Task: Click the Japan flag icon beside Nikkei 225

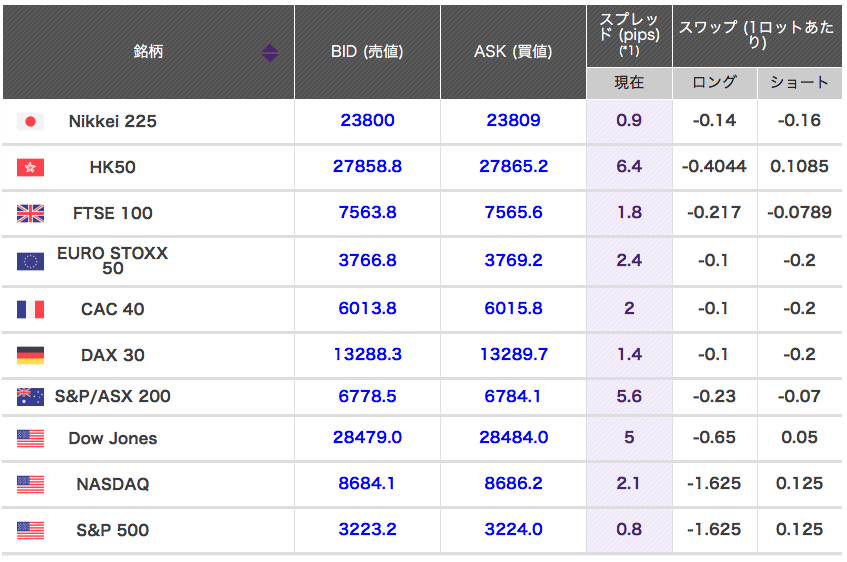Action: (x=30, y=122)
